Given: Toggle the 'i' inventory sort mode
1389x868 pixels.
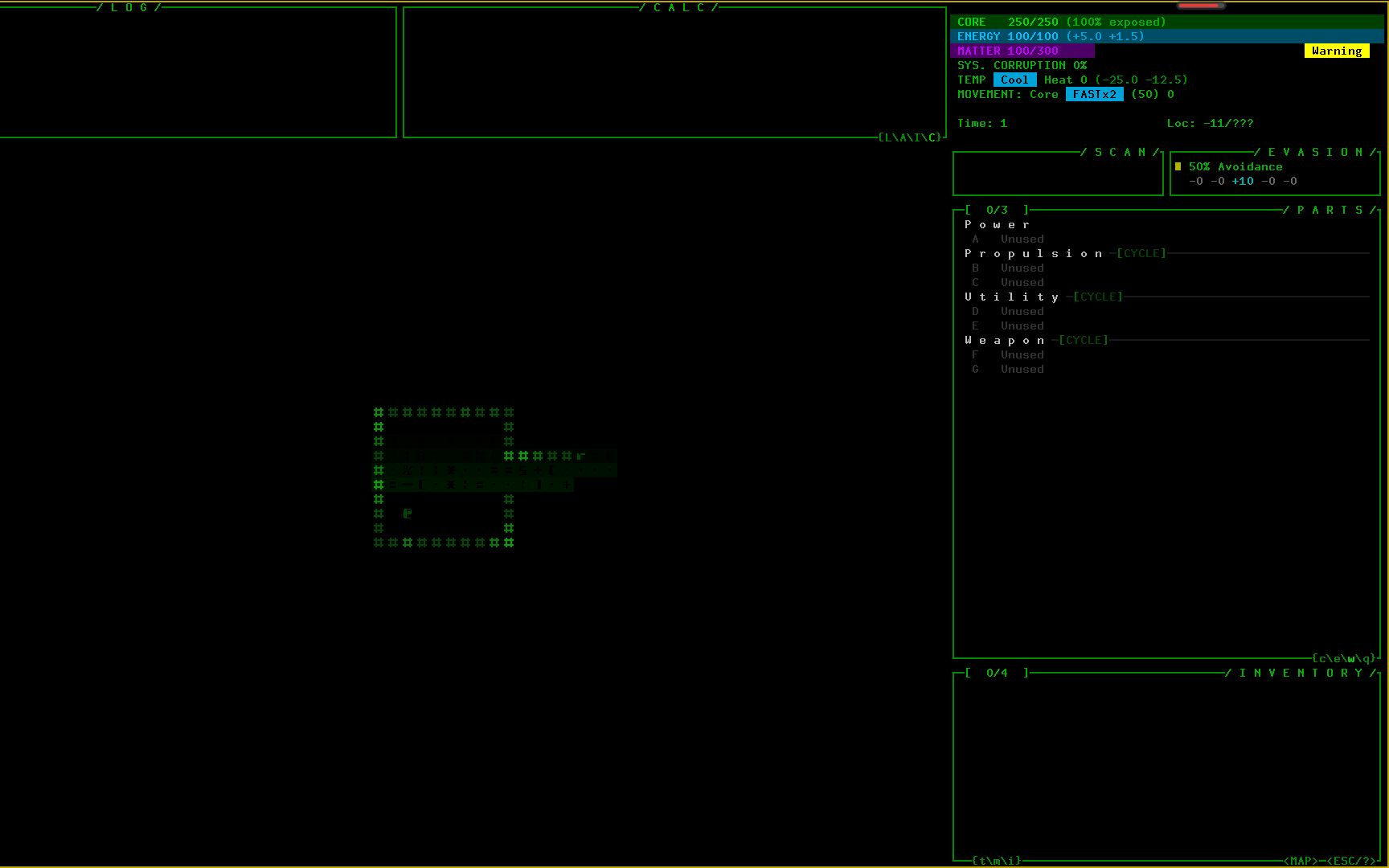Looking at the screenshot, I should coord(1012,861).
